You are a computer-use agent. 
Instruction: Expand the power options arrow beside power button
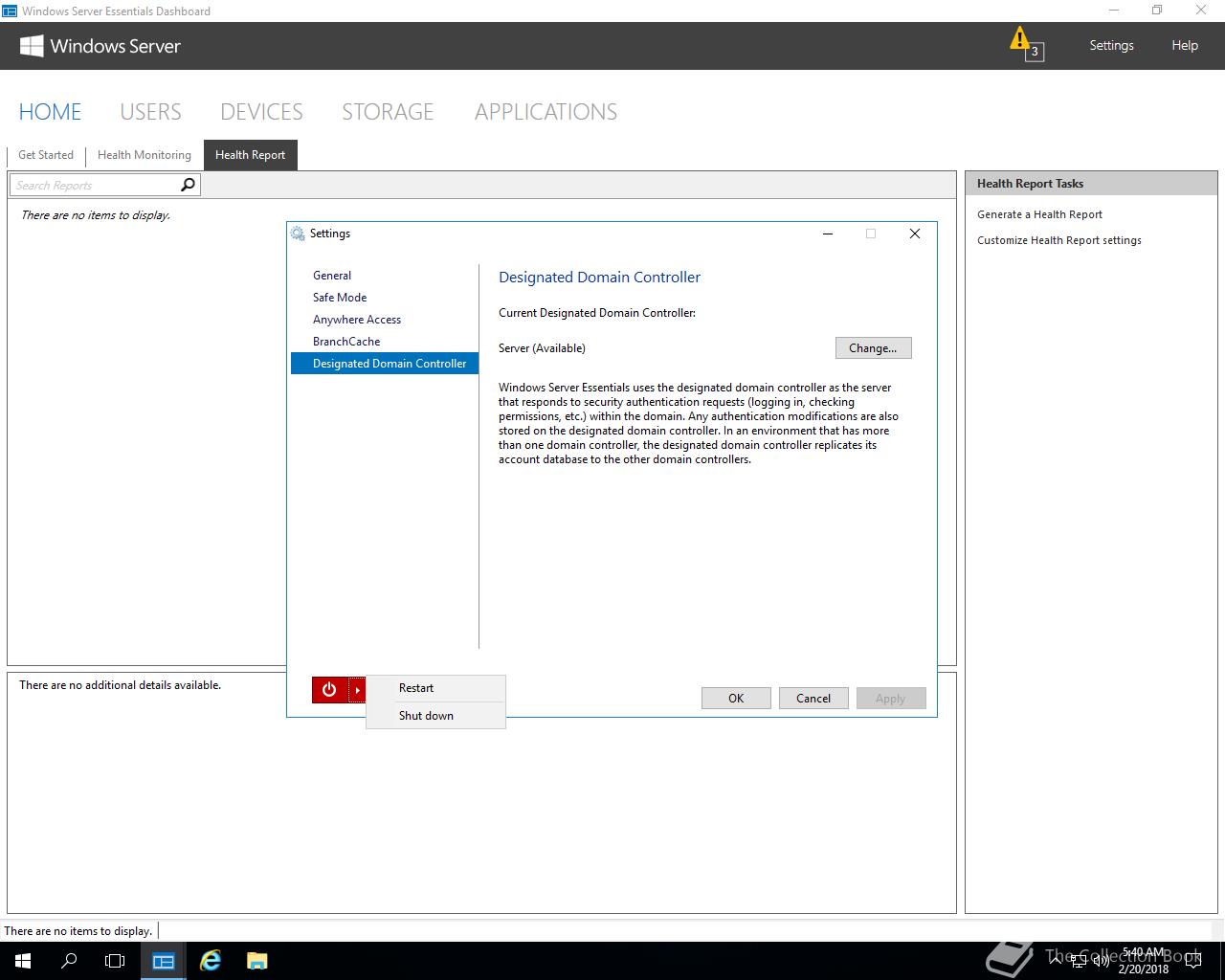[x=357, y=689]
